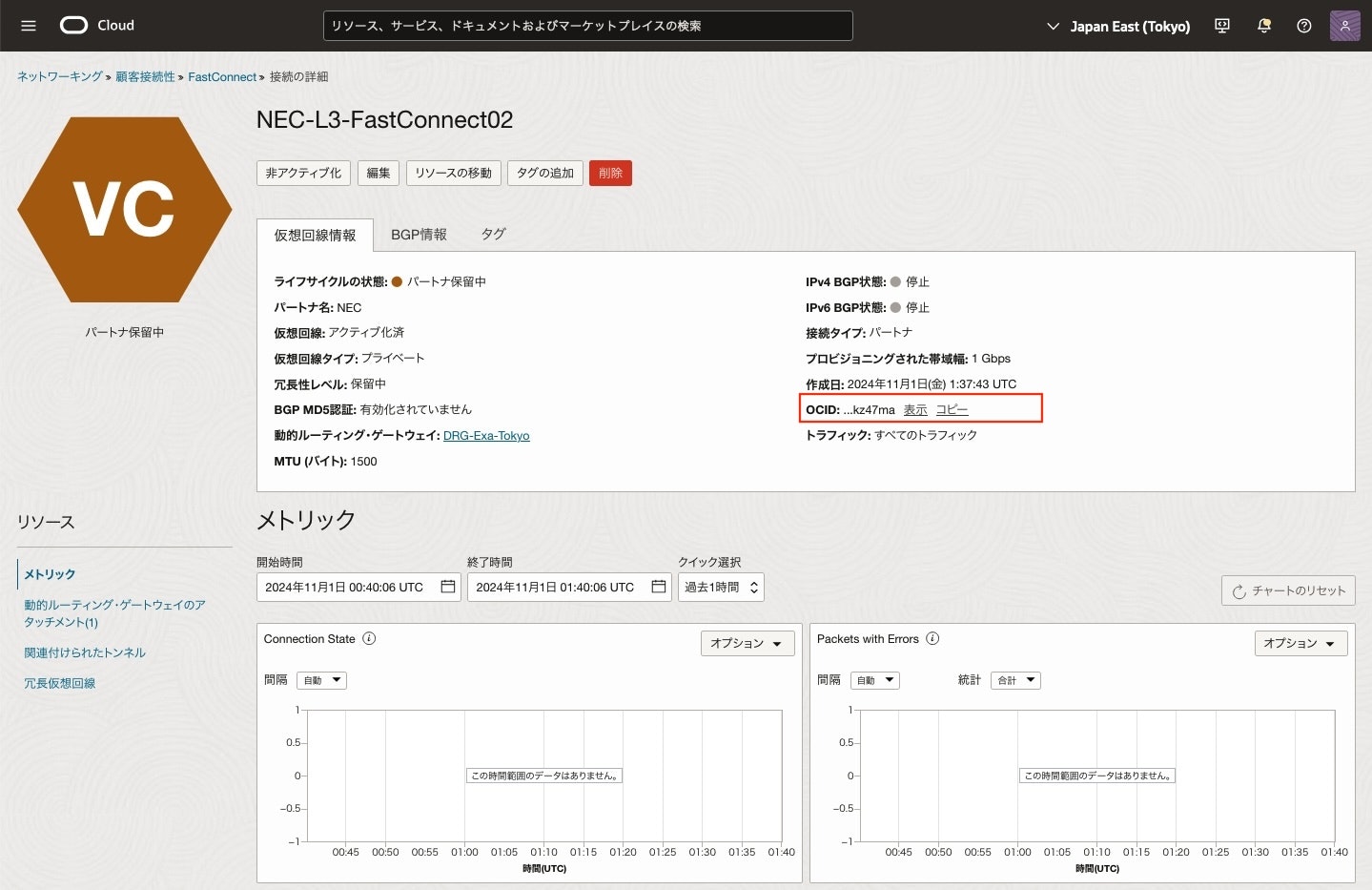Open calendar icon for end time
Image resolution: width=1372 pixels, height=890 pixels.
pyautogui.click(x=659, y=587)
